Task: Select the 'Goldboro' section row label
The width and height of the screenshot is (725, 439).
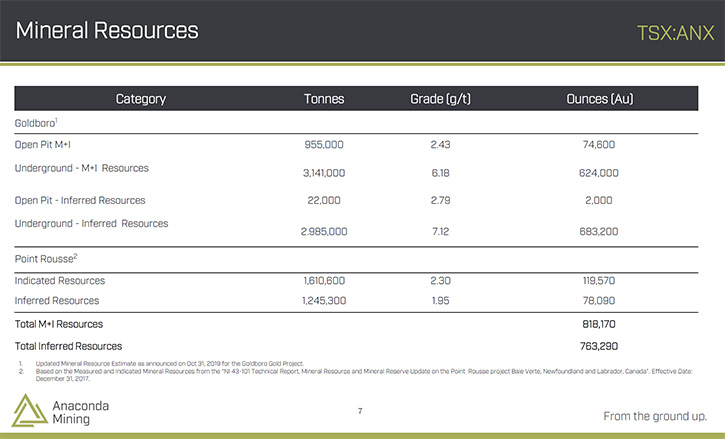Action: 36,123
